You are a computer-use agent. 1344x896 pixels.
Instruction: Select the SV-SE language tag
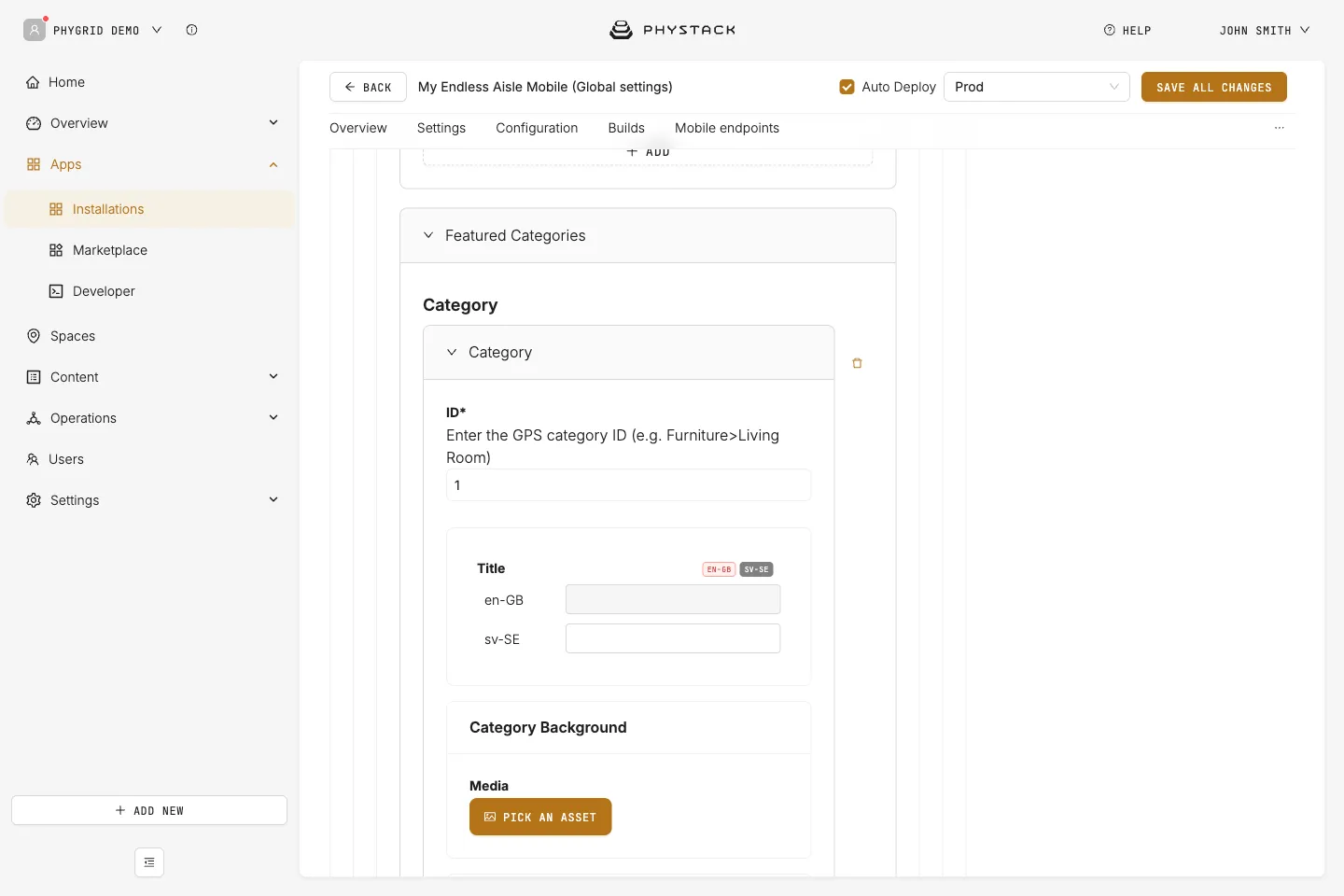click(756, 569)
